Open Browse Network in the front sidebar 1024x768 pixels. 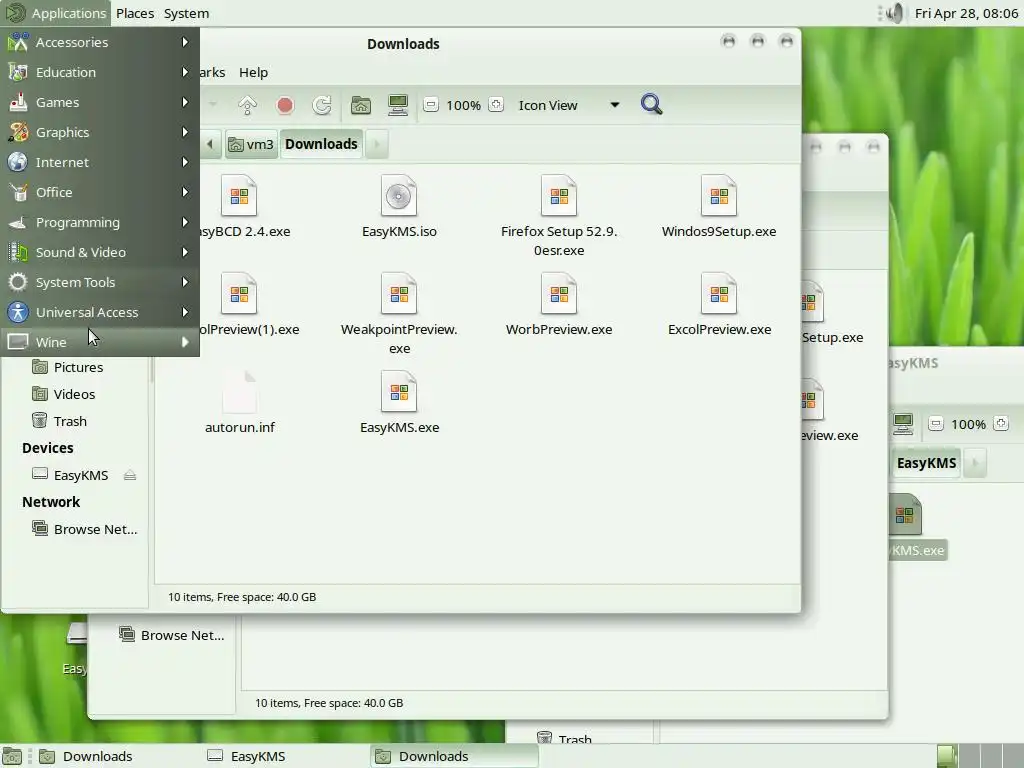click(95, 530)
